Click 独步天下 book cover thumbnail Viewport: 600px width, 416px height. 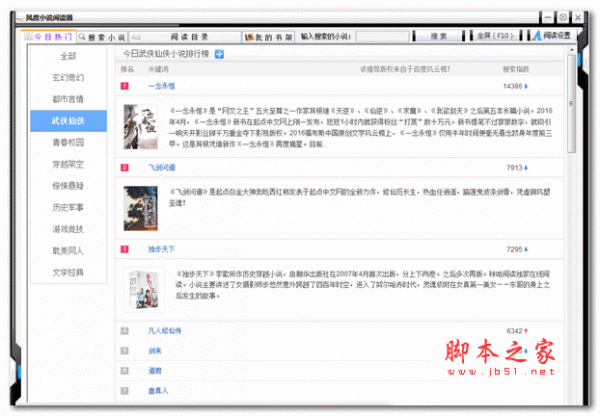click(x=144, y=290)
